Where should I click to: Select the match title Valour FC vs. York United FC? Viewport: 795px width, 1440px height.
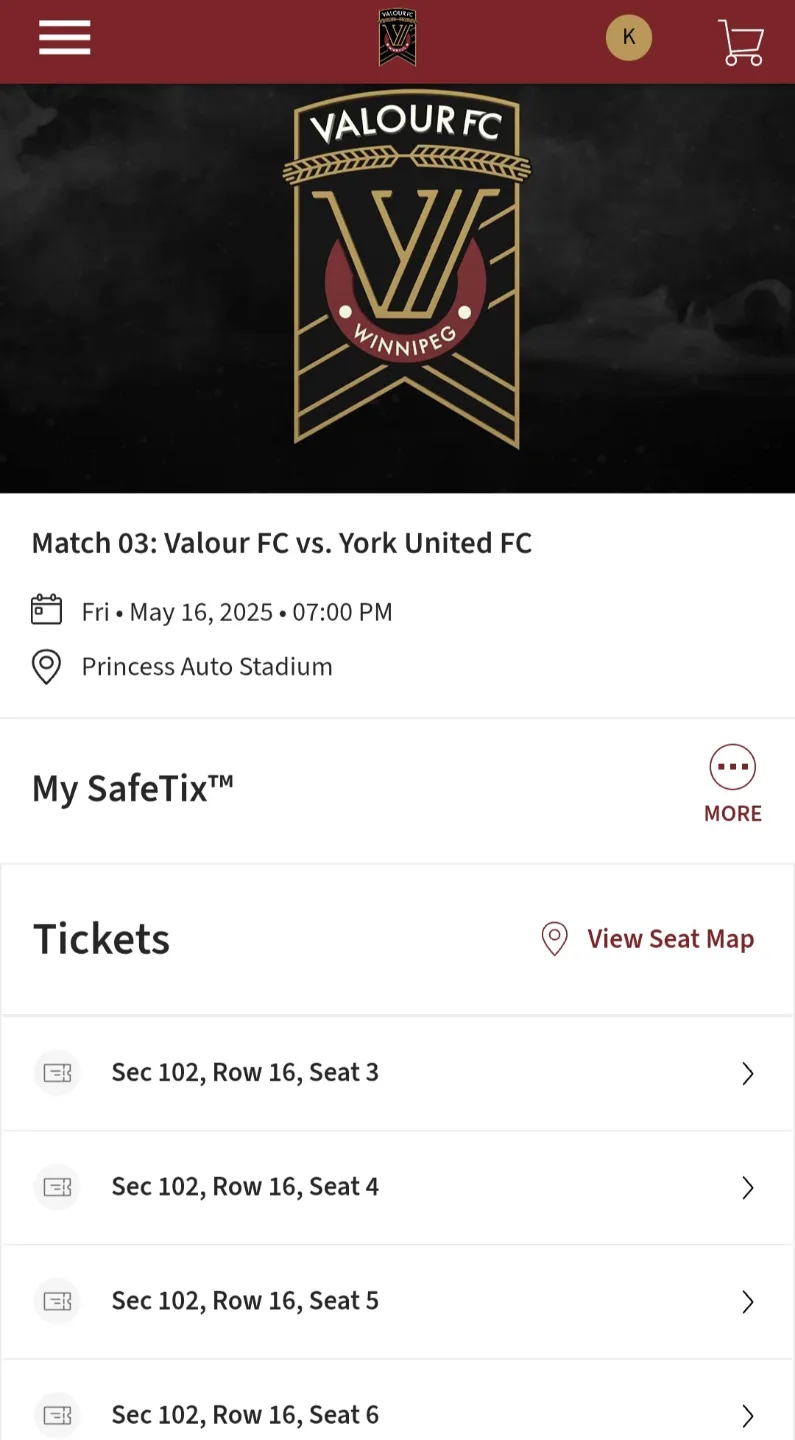[282, 543]
